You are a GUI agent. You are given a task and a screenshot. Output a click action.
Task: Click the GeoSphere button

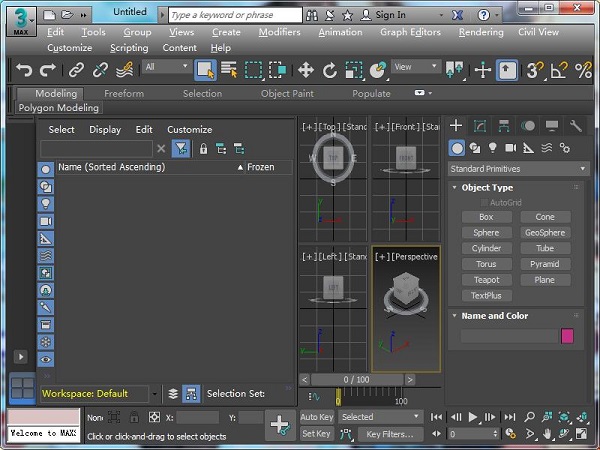[545, 233]
